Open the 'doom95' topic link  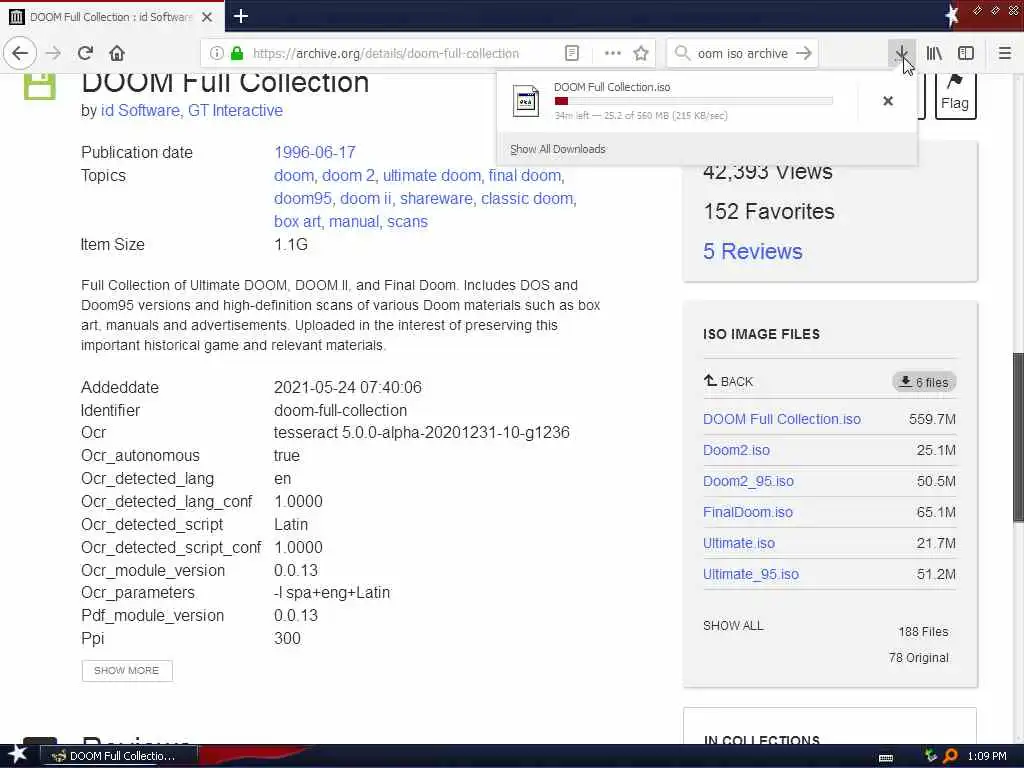302,199
